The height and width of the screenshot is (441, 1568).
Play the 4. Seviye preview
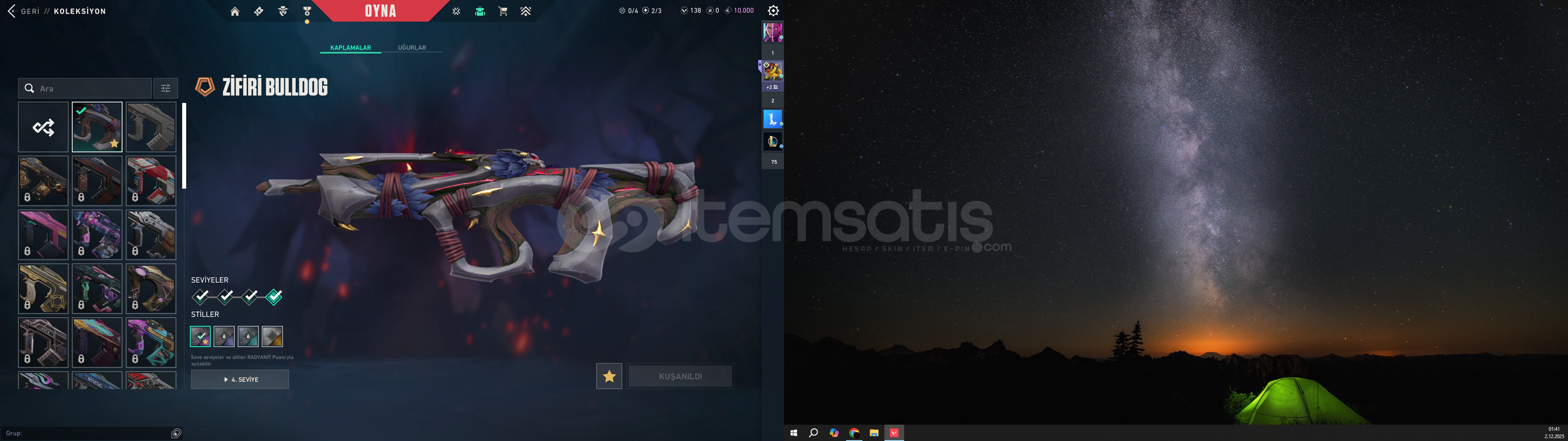point(240,379)
